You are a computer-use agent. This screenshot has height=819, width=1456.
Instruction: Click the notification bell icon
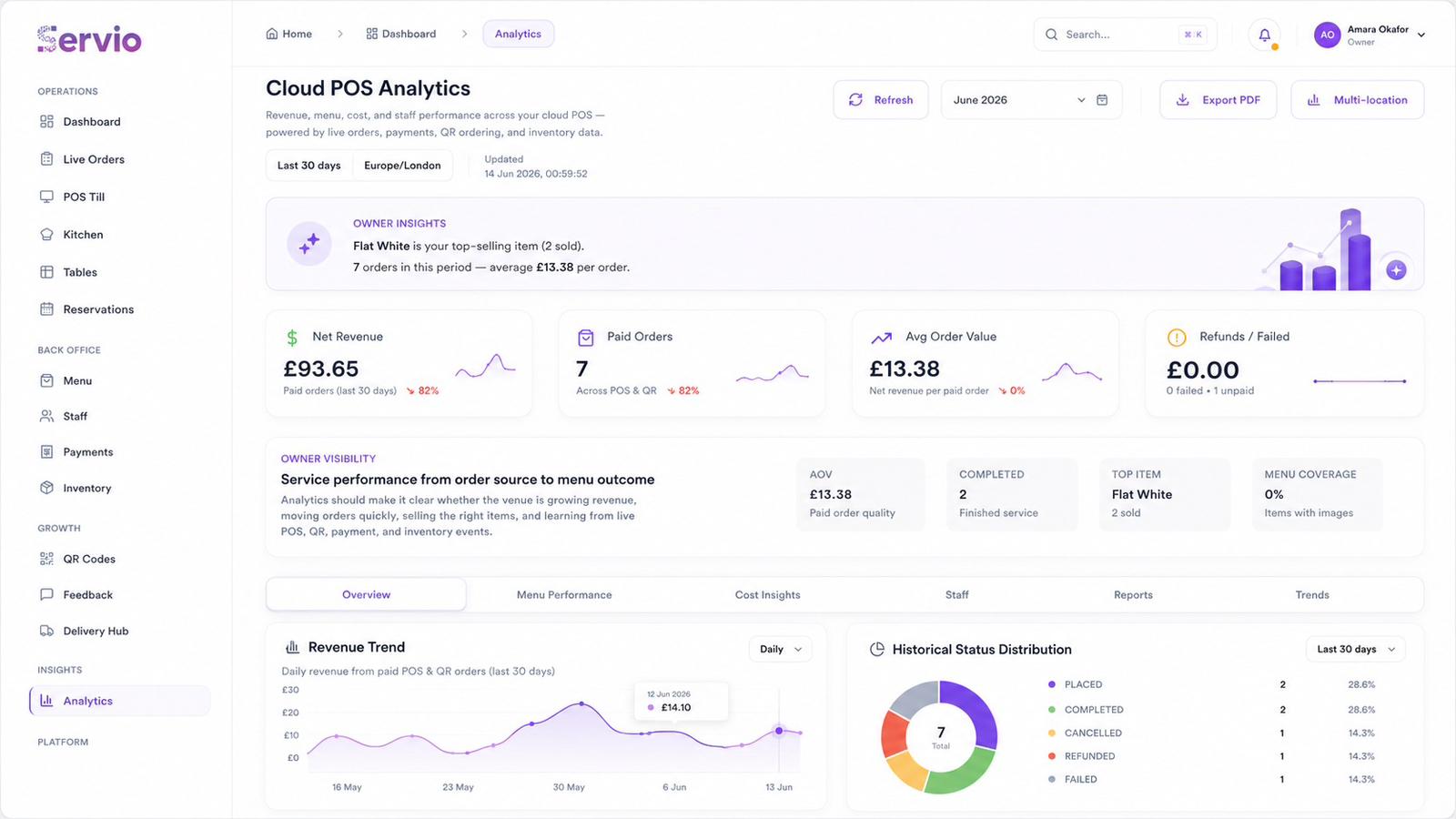click(1264, 35)
